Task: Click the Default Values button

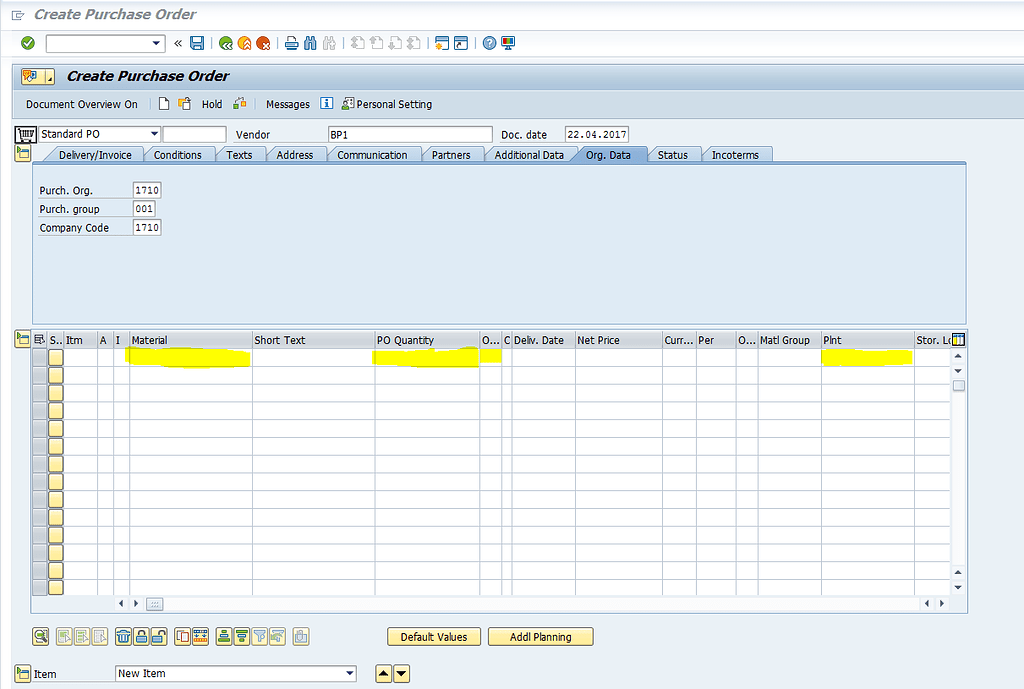Action: click(433, 636)
